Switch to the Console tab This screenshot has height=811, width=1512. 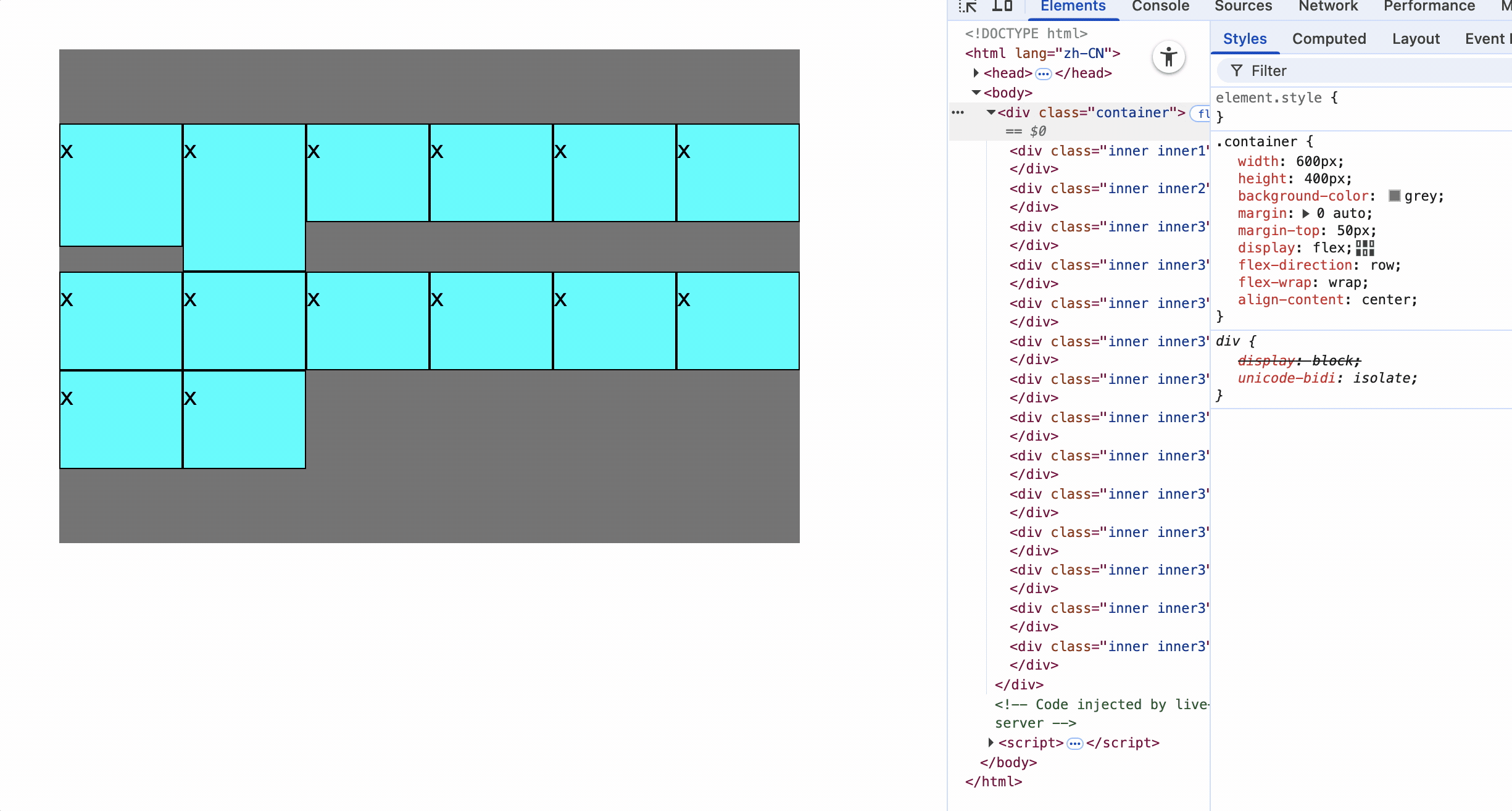click(1160, 6)
